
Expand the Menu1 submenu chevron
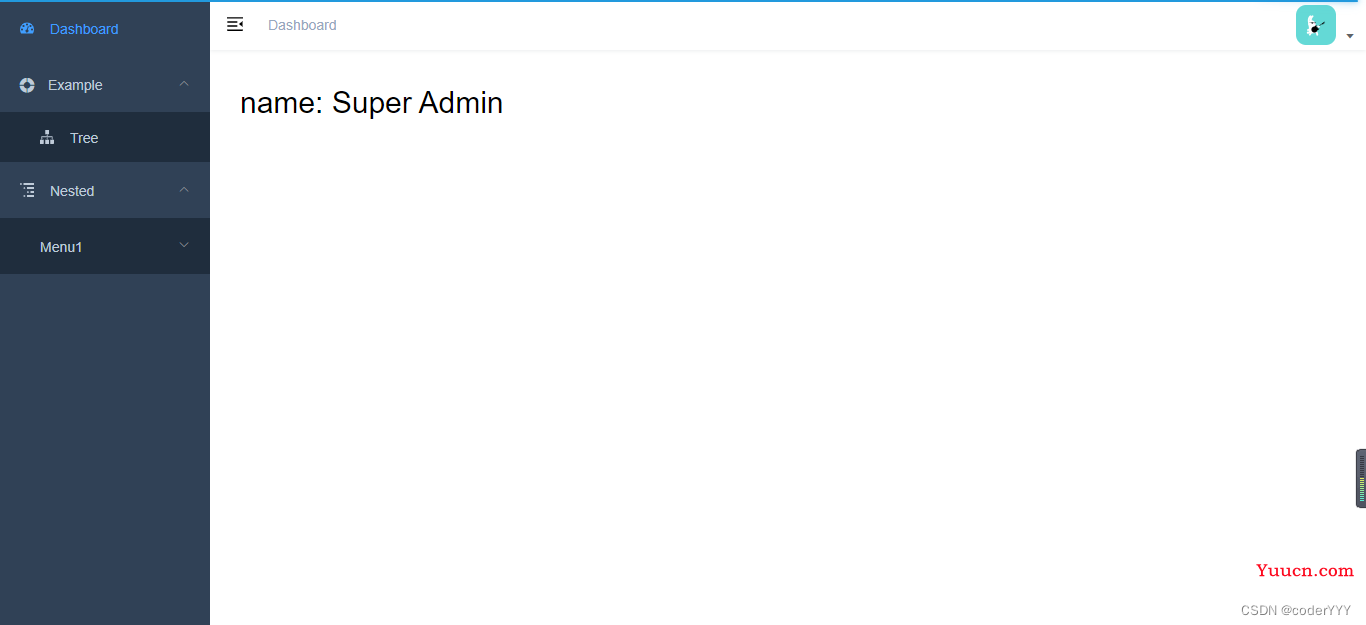184,245
